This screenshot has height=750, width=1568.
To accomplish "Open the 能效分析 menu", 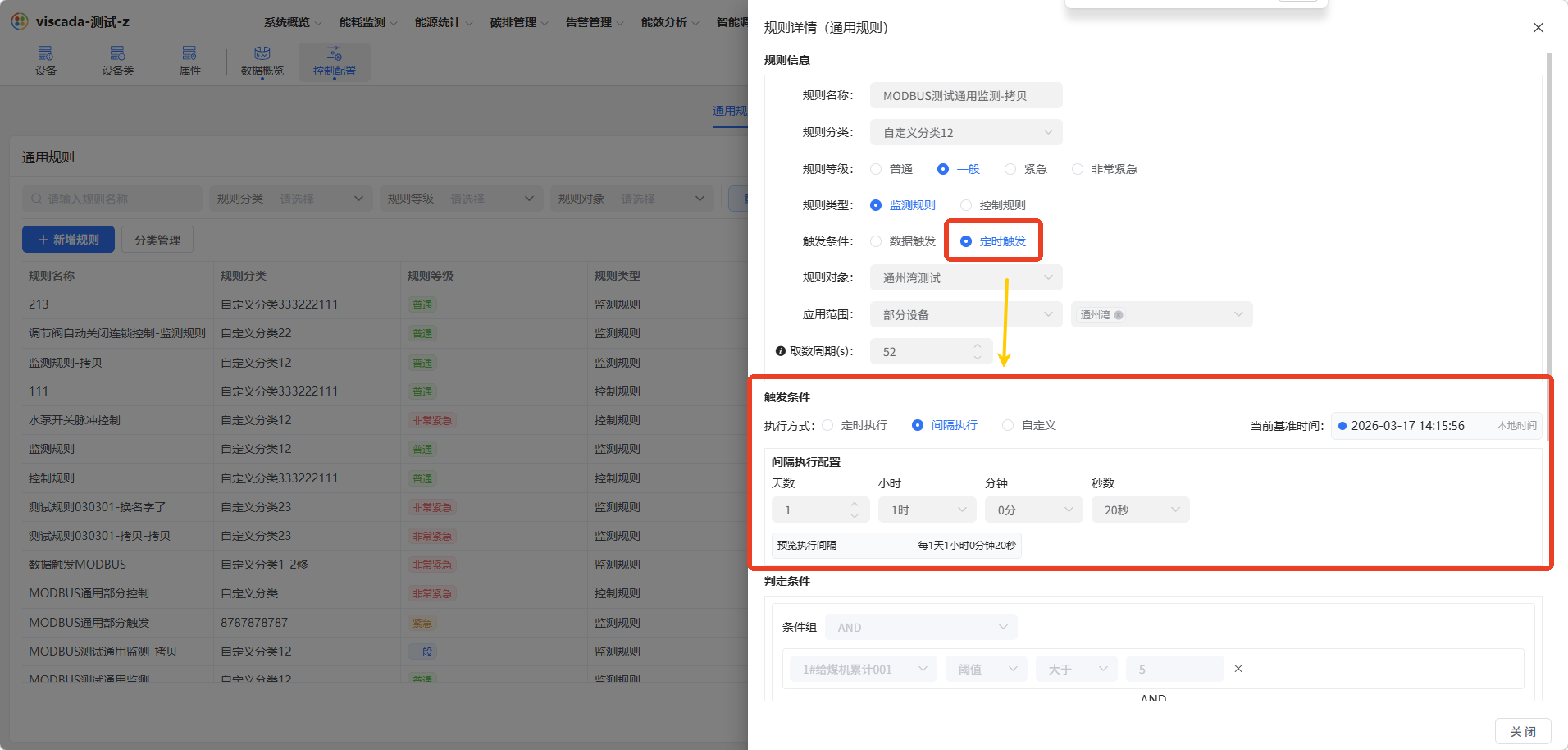I will (x=670, y=22).
